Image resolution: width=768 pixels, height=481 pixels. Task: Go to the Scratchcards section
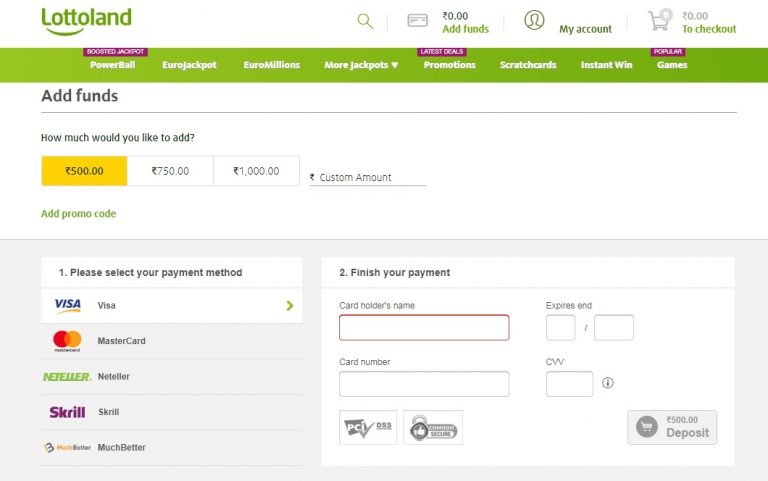(528, 65)
